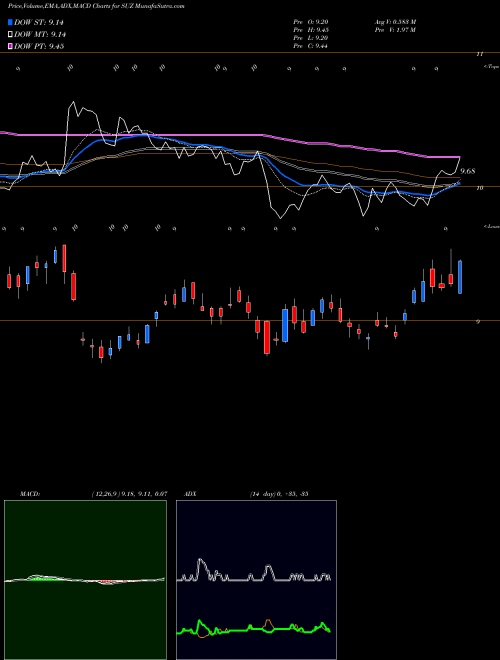Select the 'DOW PT: 9.45' legend text
The width and height of the screenshot is (500, 660).
39,46
